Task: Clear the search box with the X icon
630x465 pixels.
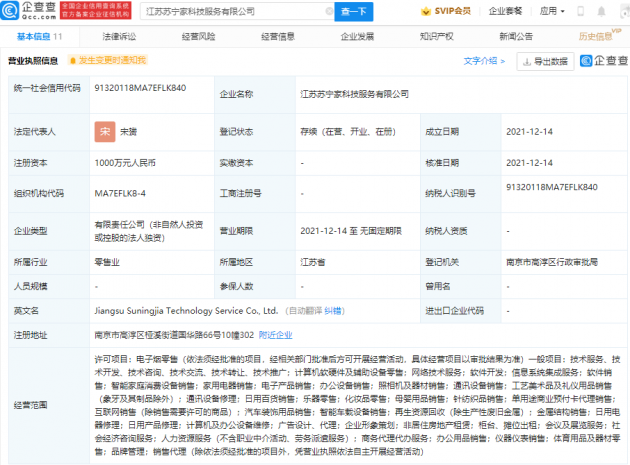Action: (329, 11)
